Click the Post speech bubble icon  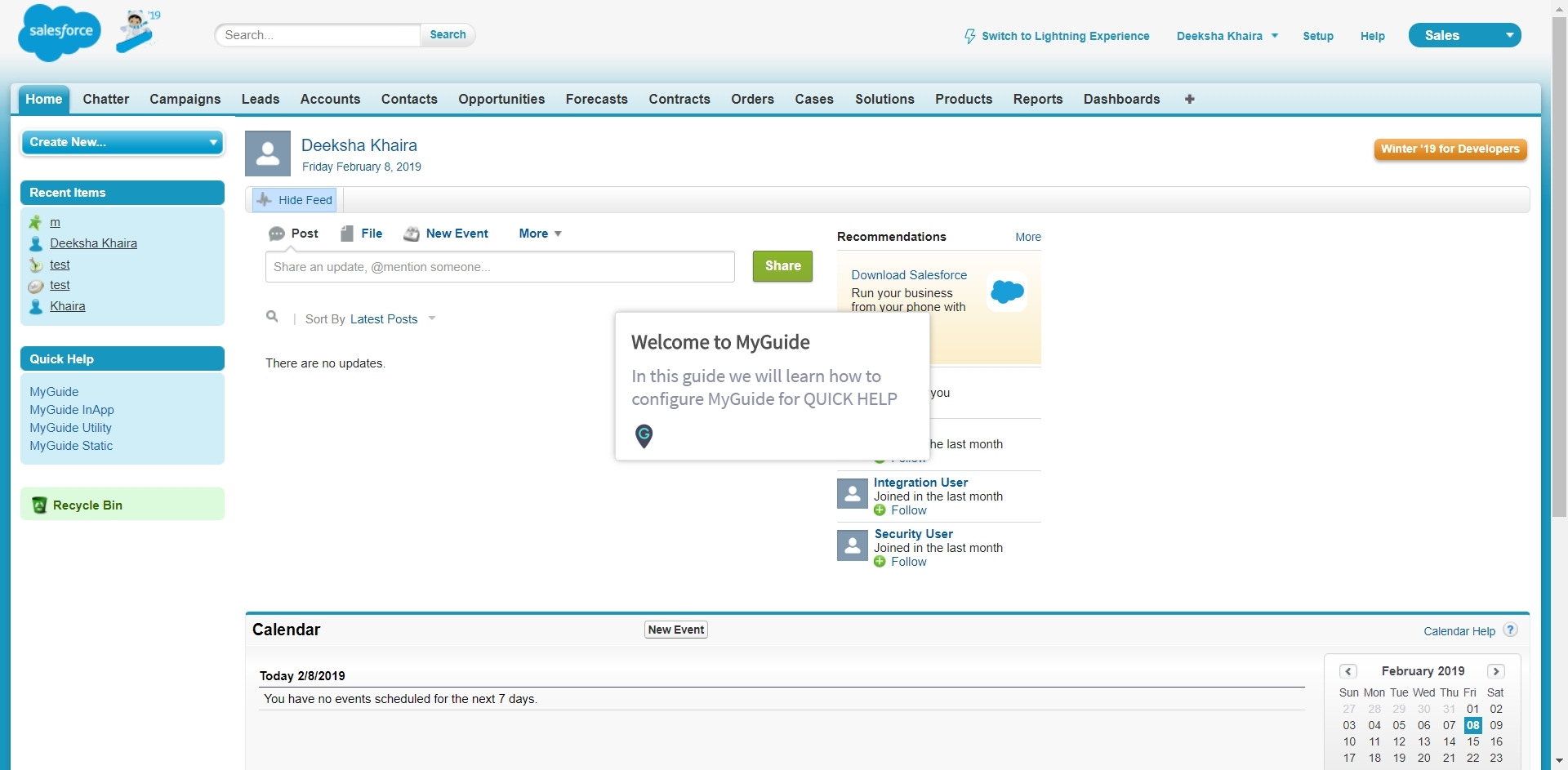pyautogui.click(x=277, y=234)
